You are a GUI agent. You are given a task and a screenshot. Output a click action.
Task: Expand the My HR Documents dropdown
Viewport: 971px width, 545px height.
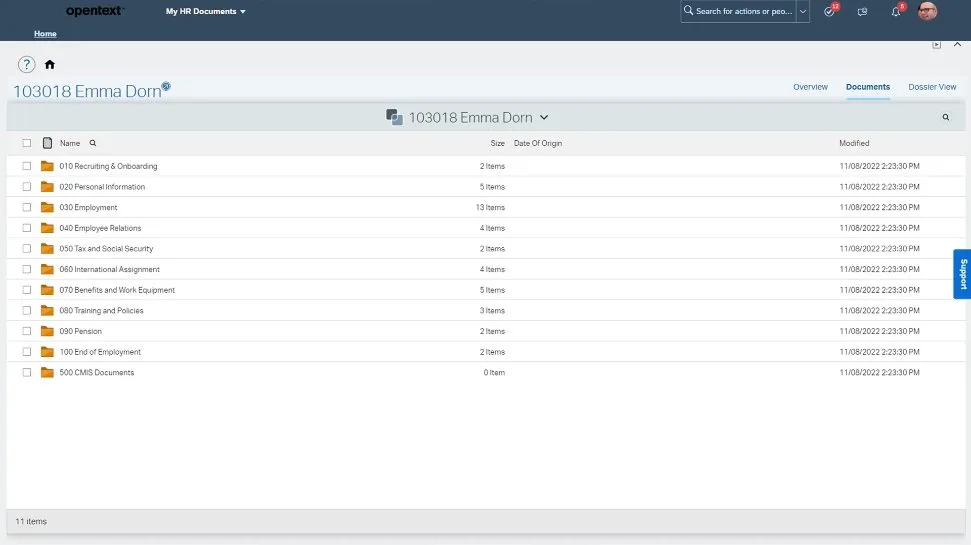206,11
